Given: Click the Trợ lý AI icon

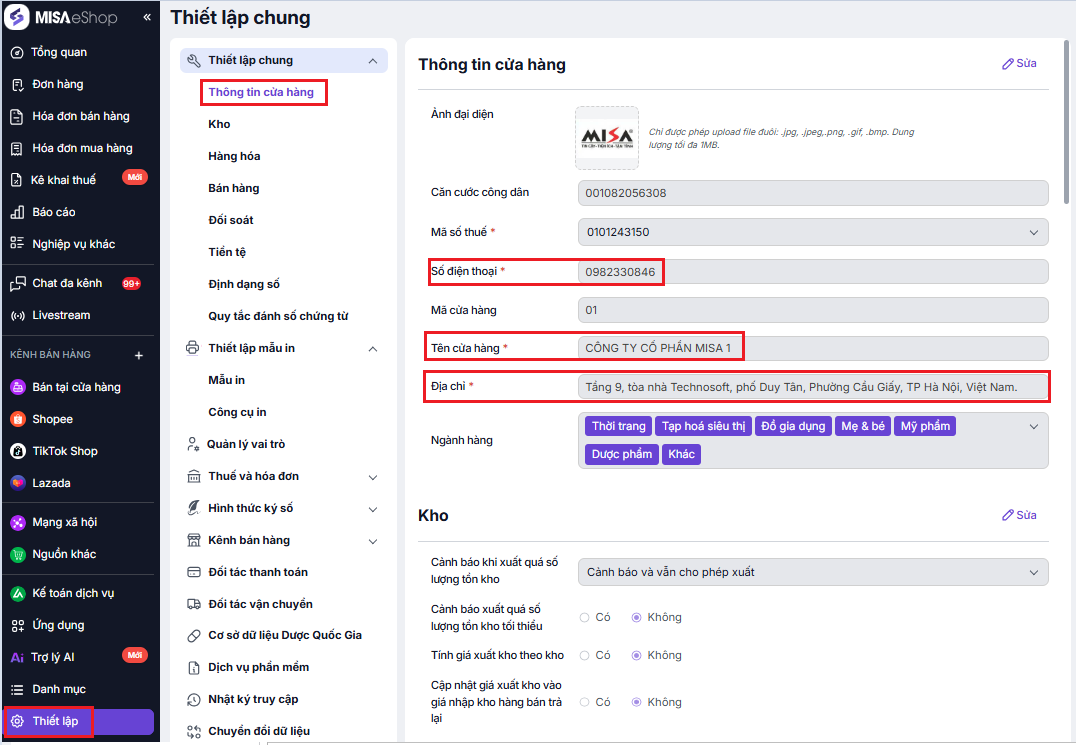Looking at the screenshot, I should pos(17,657).
